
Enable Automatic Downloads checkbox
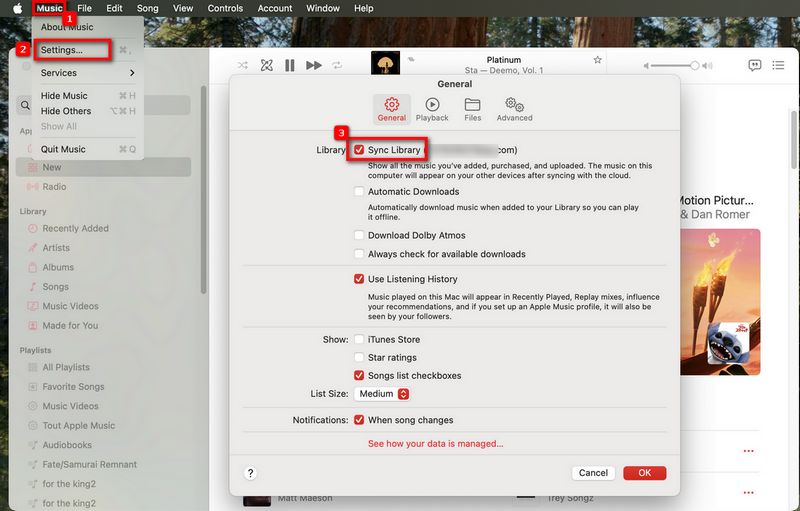[359, 191]
